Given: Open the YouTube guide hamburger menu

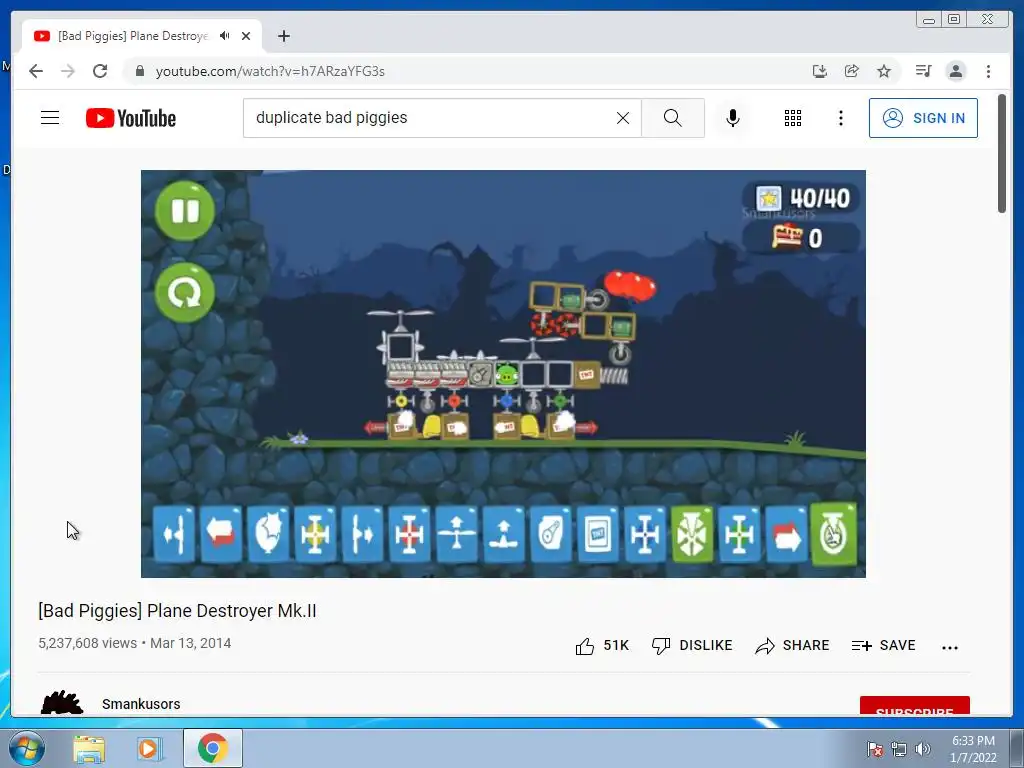Looking at the screenshot, I should 50,118.
